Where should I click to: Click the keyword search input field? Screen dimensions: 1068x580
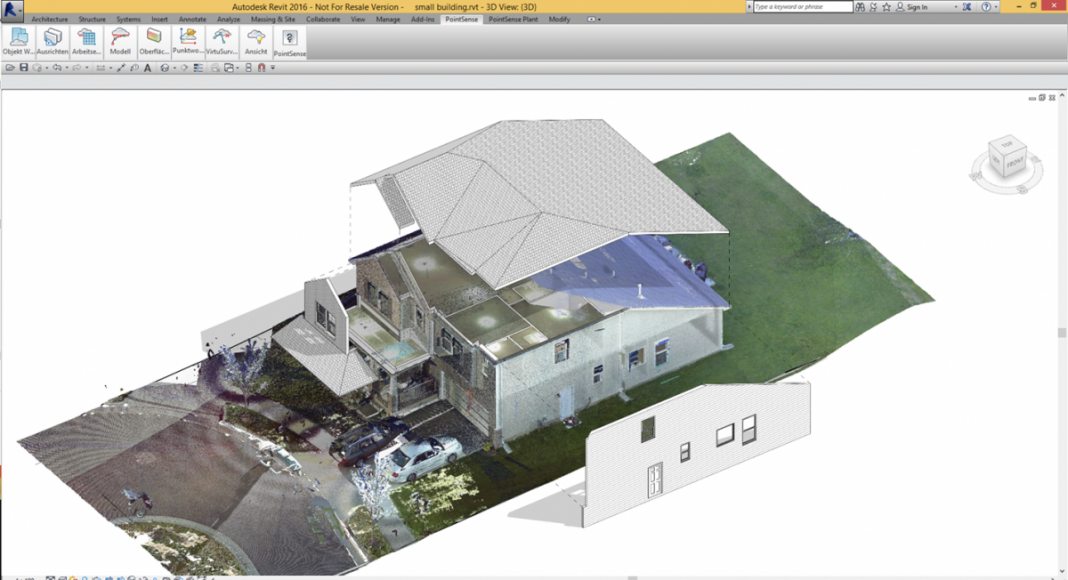pyautogui.click(x=802, y=7)
